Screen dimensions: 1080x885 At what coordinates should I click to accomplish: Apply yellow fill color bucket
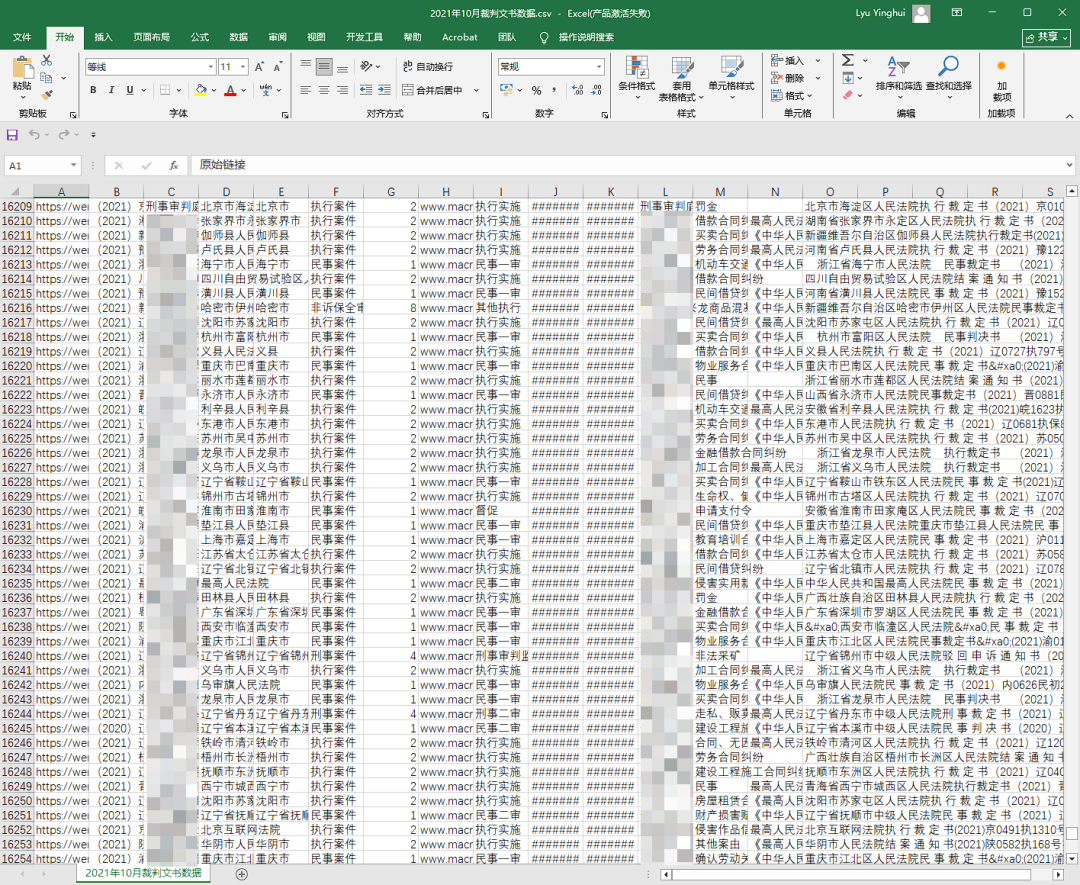tap(200, 90)
